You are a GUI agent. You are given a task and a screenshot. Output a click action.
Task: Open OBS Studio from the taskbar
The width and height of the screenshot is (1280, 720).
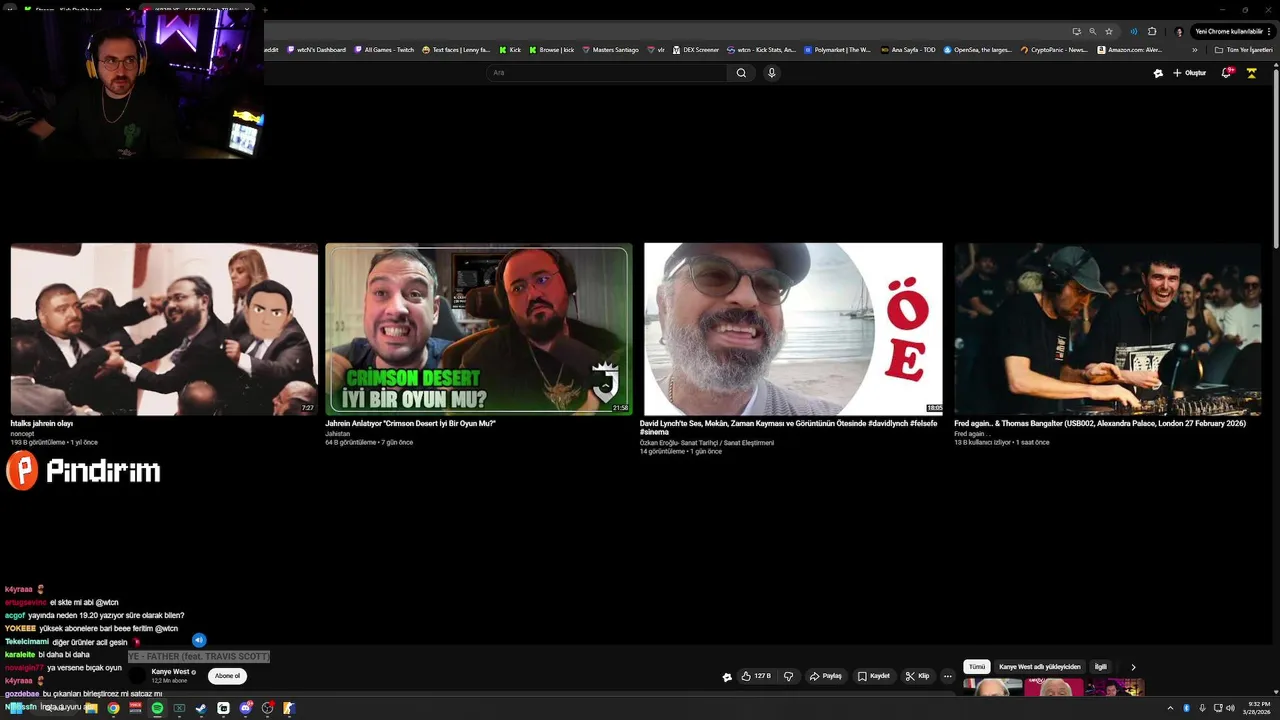coord(267,708)
